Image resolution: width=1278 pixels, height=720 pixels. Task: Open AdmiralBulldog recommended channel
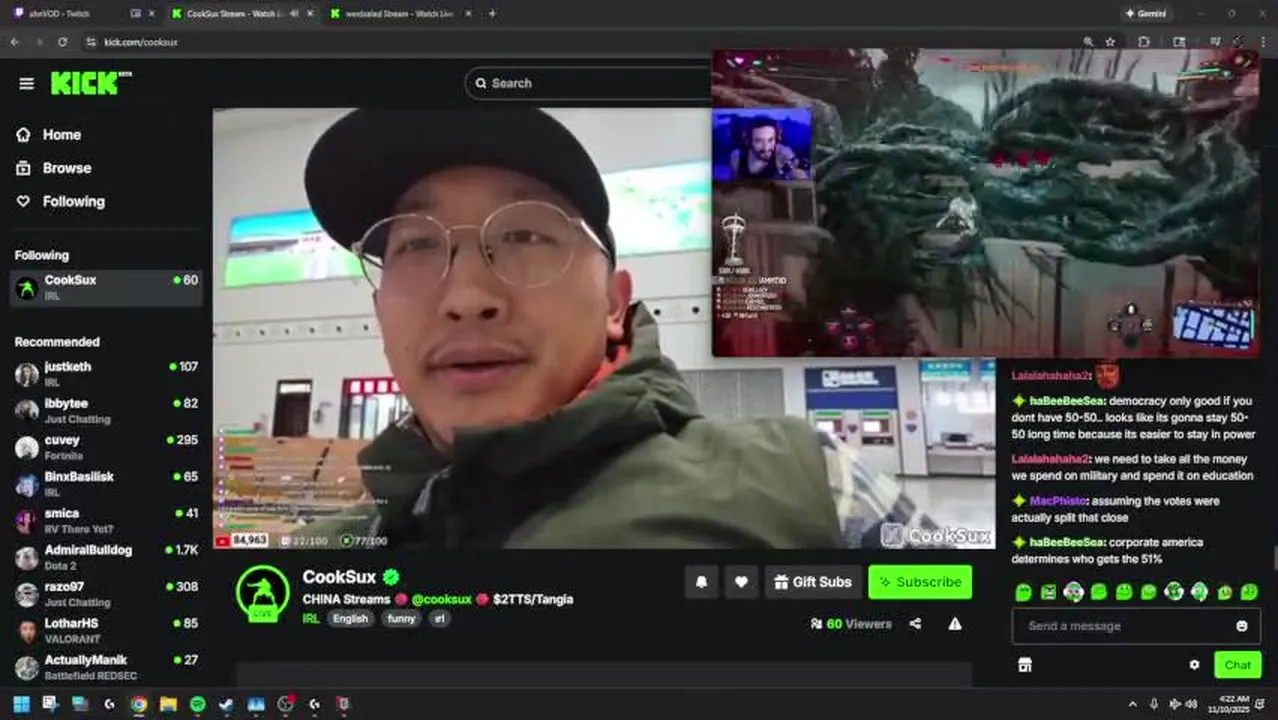[106, 557]
